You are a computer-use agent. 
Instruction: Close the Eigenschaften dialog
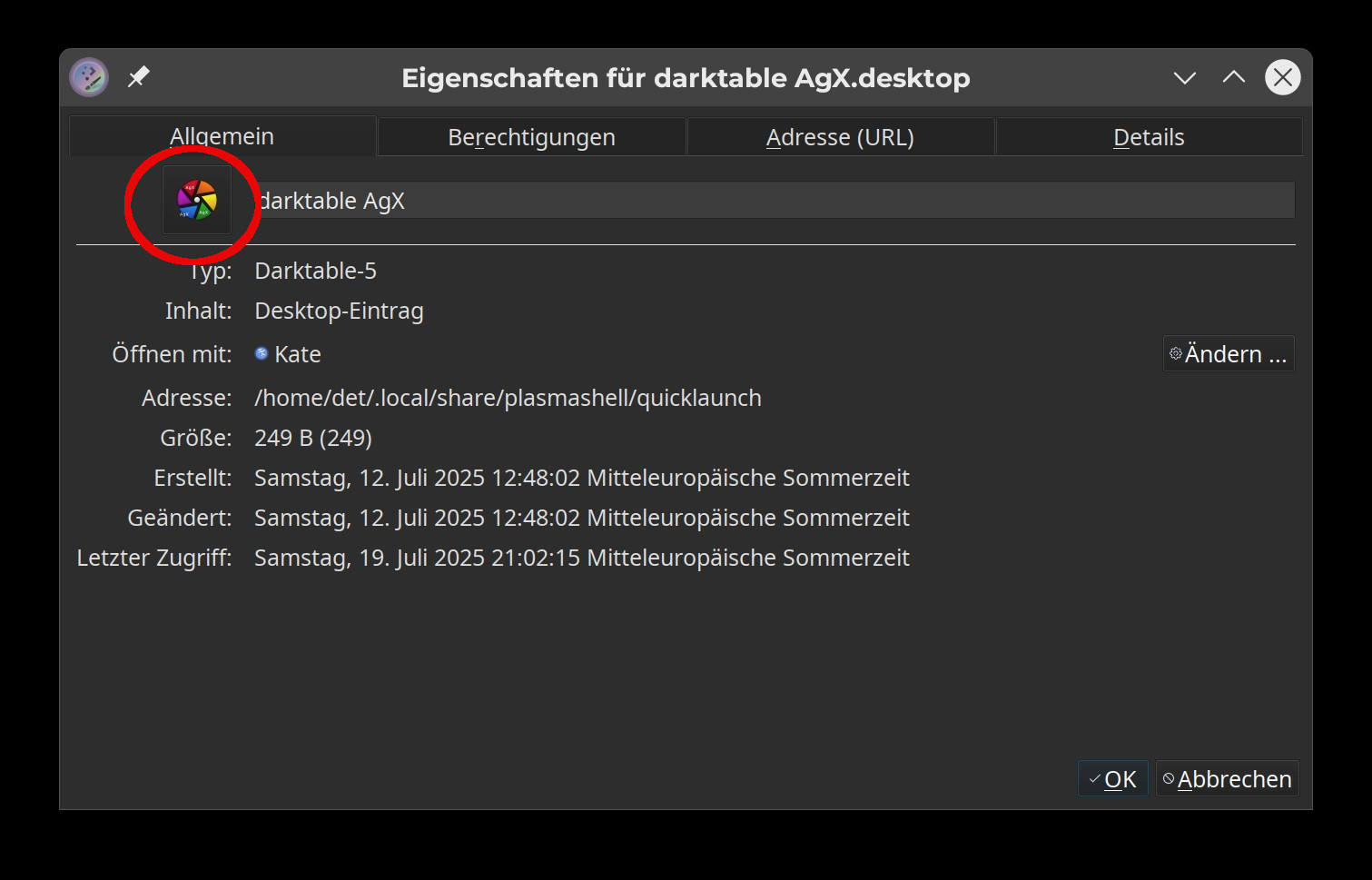tap(1282, 77)
